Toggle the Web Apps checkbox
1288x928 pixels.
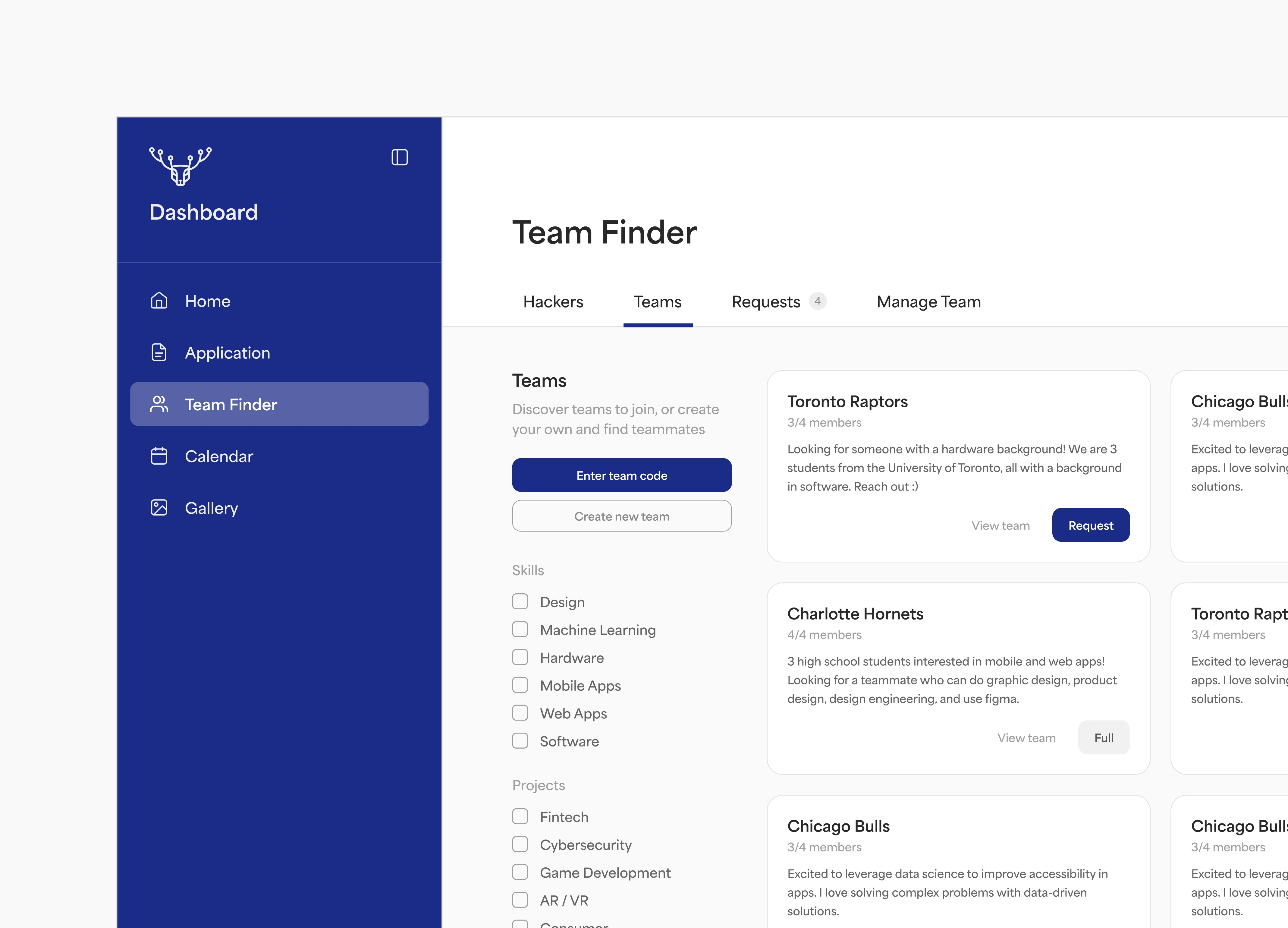click(520, 713)
